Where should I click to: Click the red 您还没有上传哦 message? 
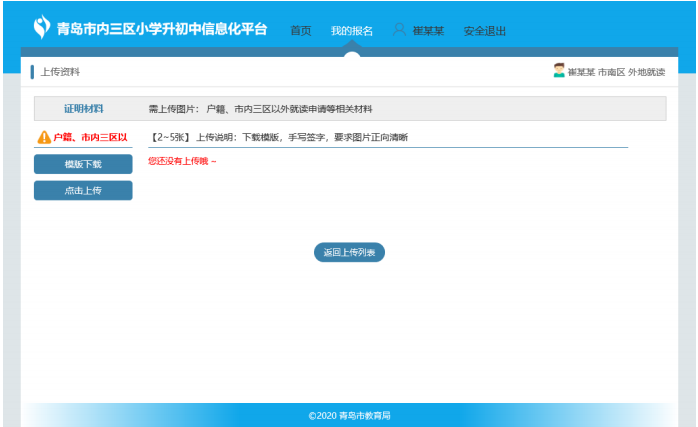[x=182, y=161]
